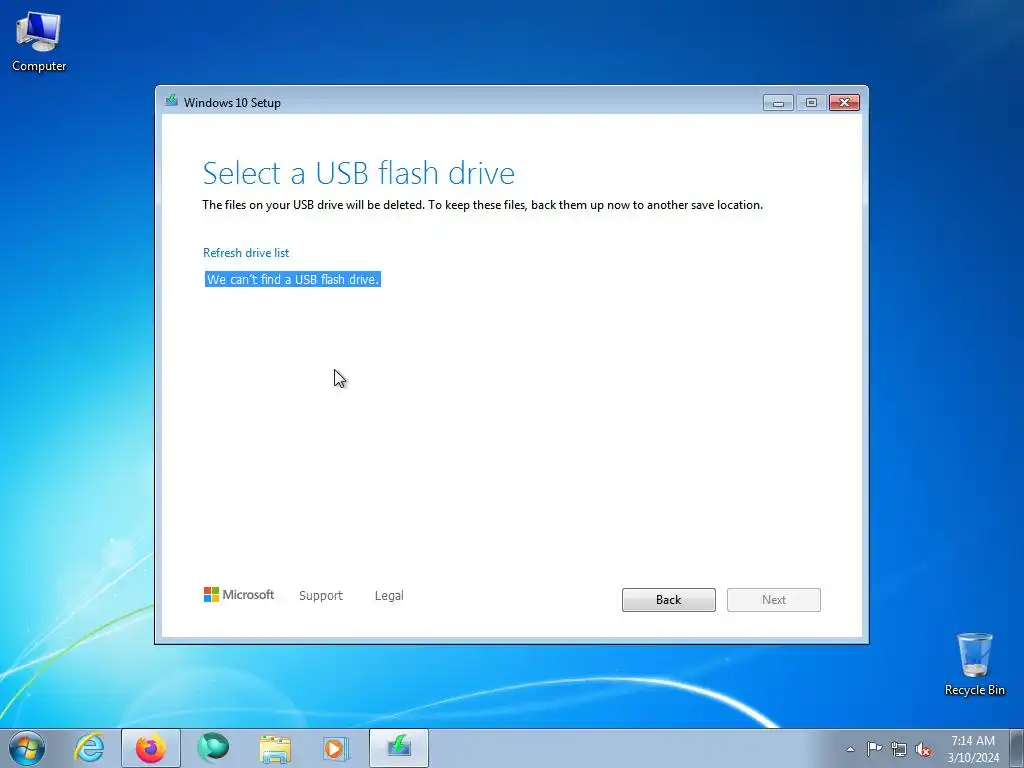The width and height of the screenshot is (1024, 768).
Task: Open the Windows Start menu orb
Action: (27, 748)
